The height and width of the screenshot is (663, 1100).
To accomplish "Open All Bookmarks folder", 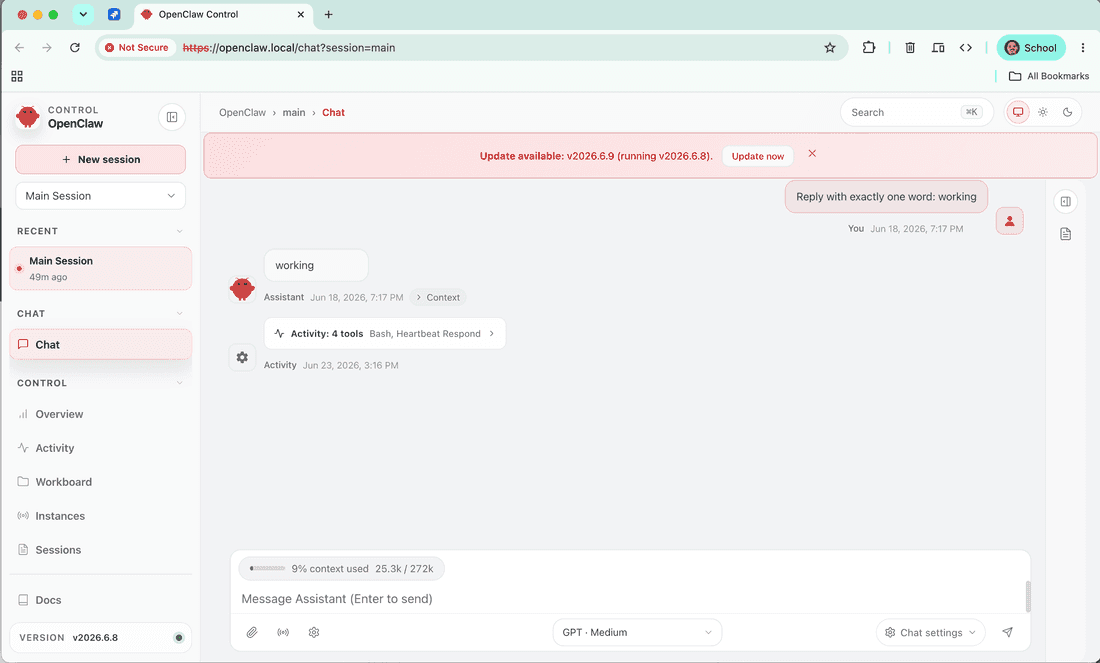I will [1049, 76].
